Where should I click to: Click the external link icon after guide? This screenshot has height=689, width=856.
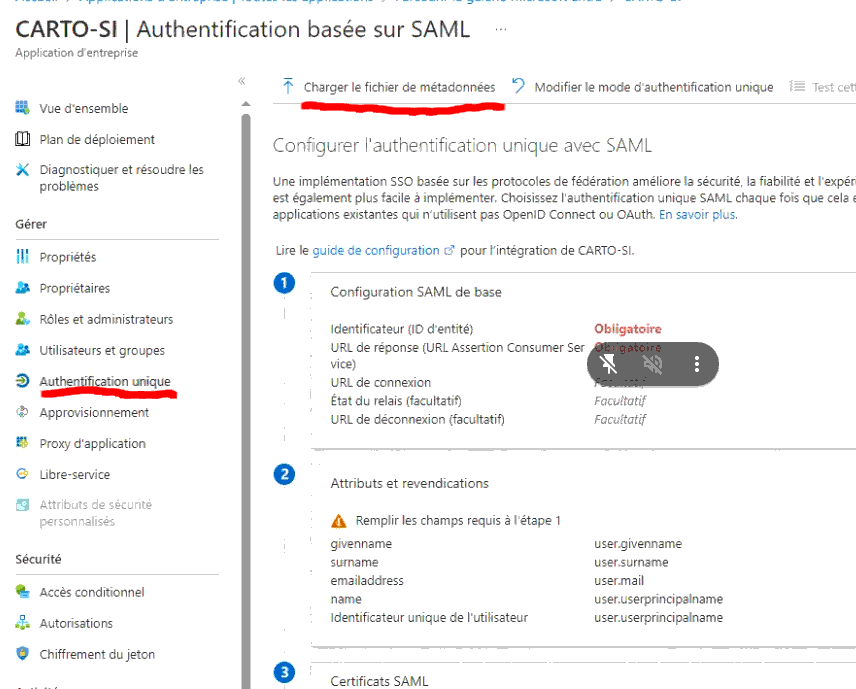(449, 250)
